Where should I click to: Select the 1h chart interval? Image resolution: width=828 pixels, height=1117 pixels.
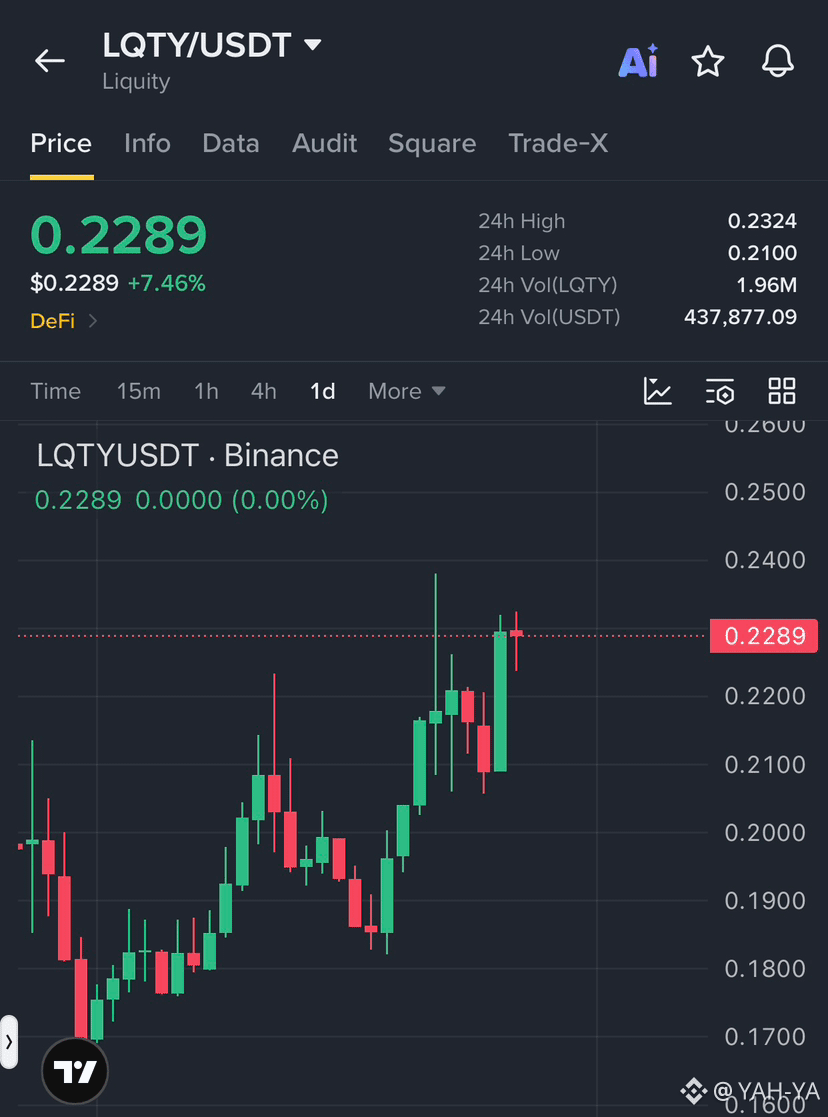[207, 391]
